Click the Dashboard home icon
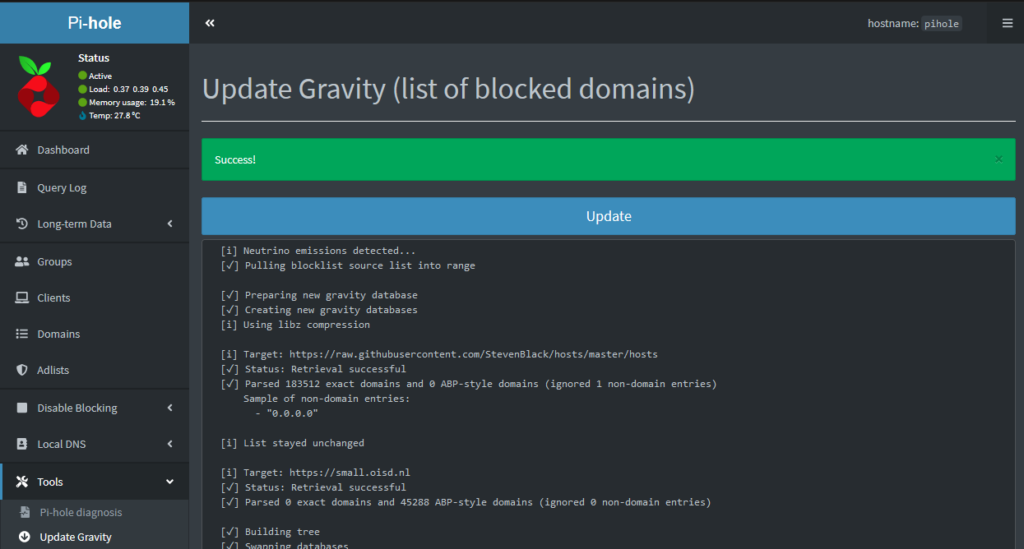 (x=22, y=149)
